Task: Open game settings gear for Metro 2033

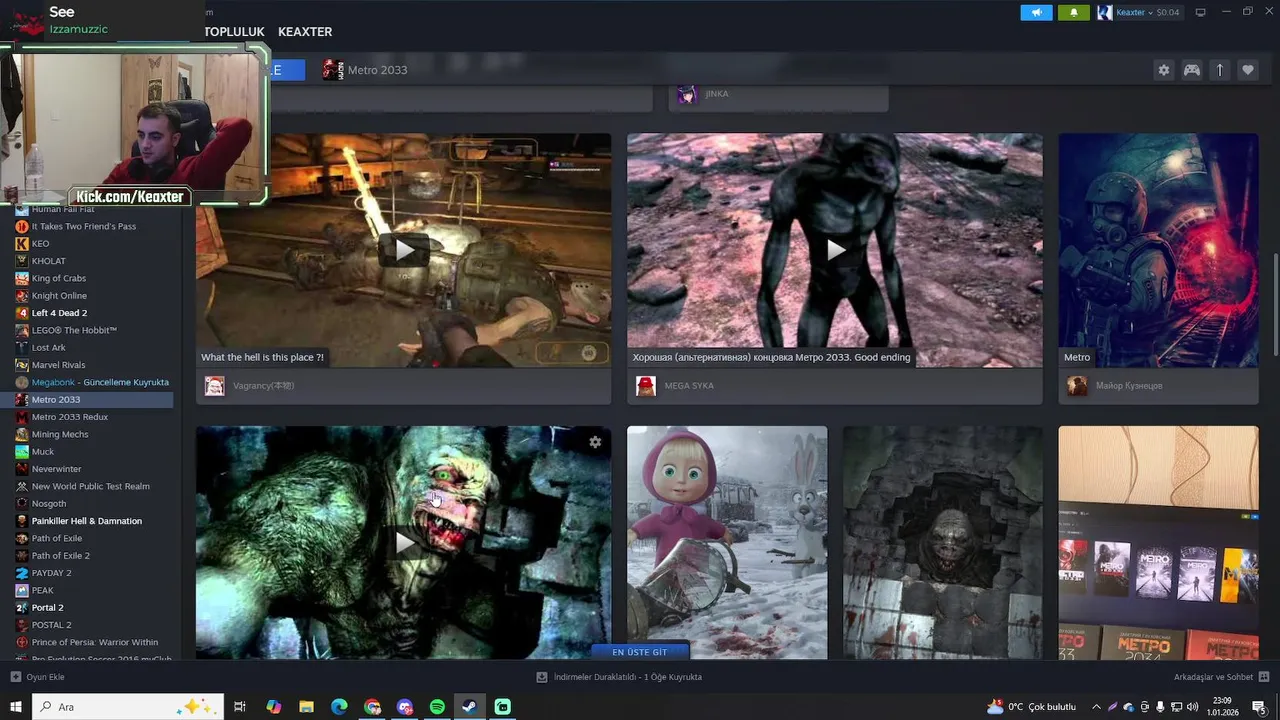Action: 1163,70
